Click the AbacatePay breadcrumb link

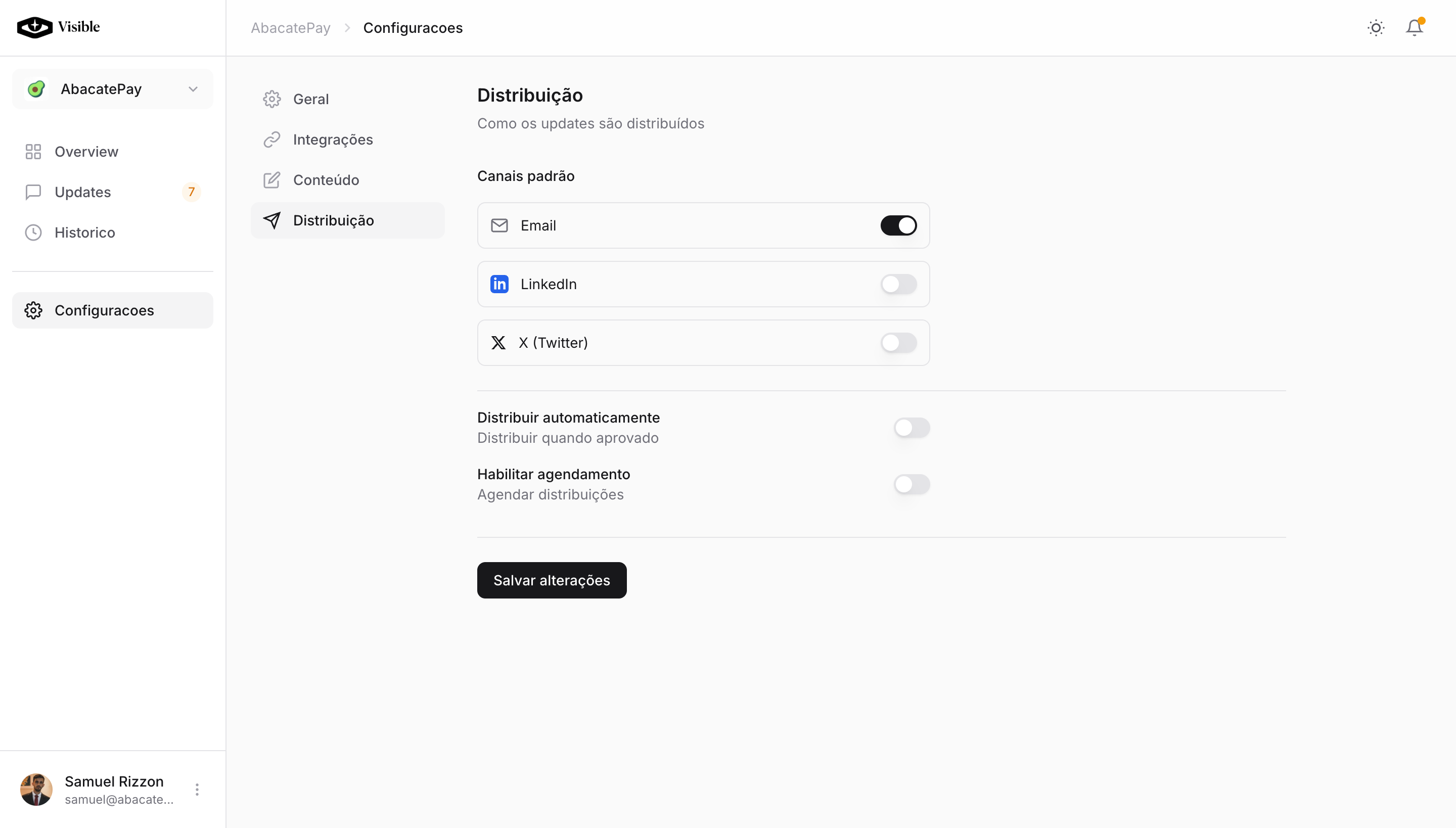click(290, 28)
